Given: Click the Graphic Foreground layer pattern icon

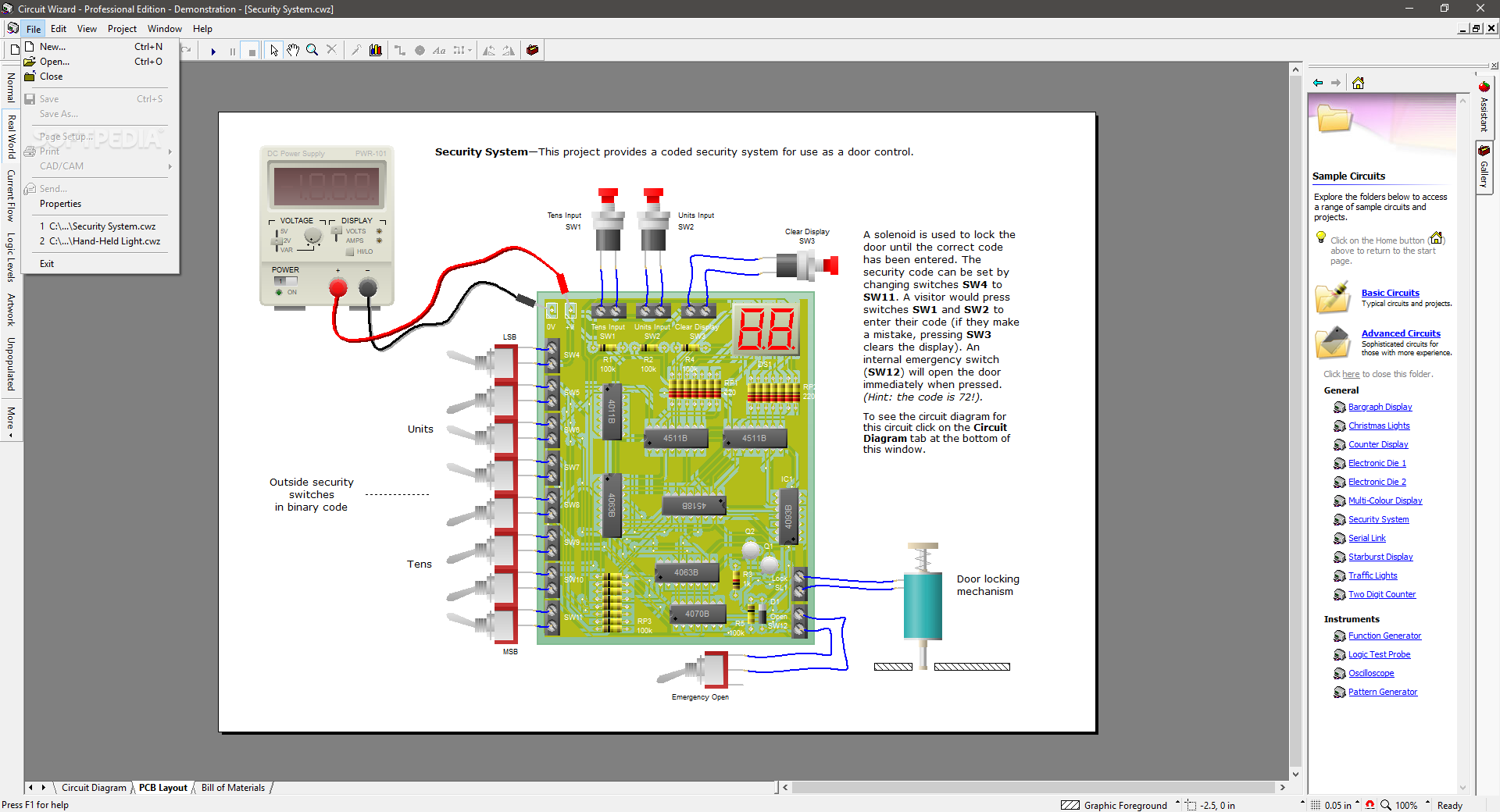Looking at the screenshot, I should point(1070,805).
